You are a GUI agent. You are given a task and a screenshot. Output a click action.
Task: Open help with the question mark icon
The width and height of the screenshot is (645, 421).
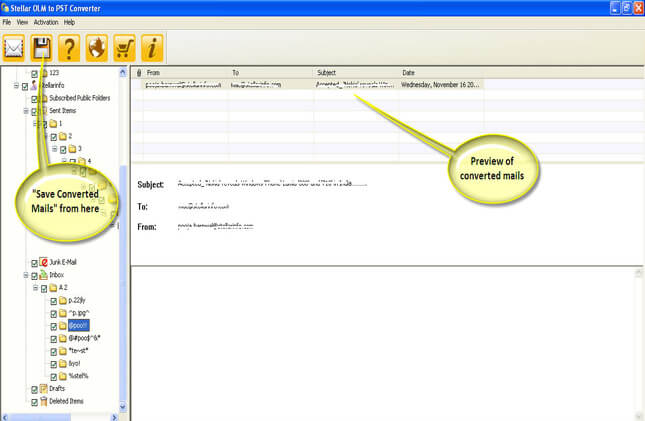click(69, 48)
